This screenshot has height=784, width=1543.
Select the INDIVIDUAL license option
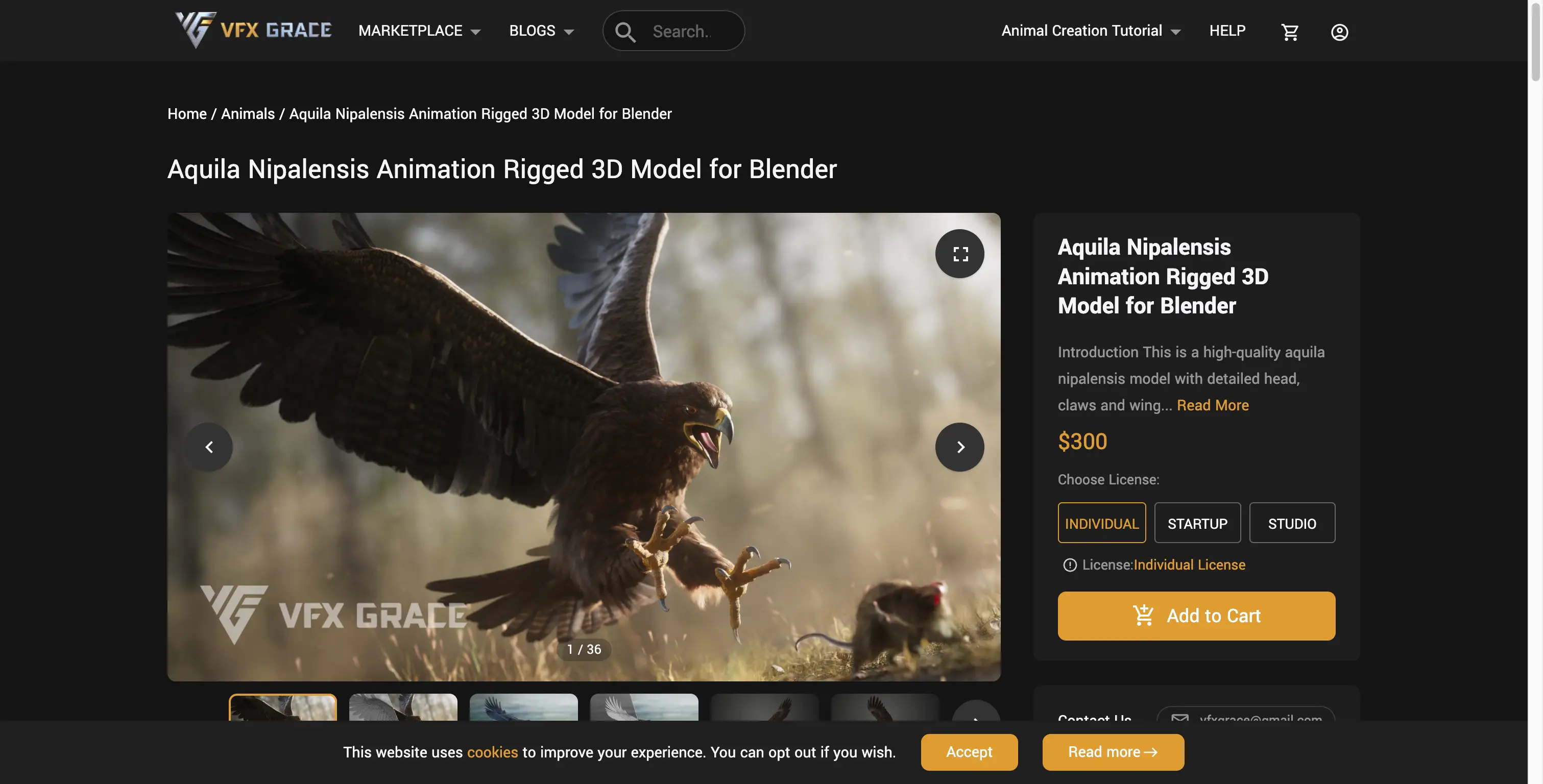(1101, 522)
